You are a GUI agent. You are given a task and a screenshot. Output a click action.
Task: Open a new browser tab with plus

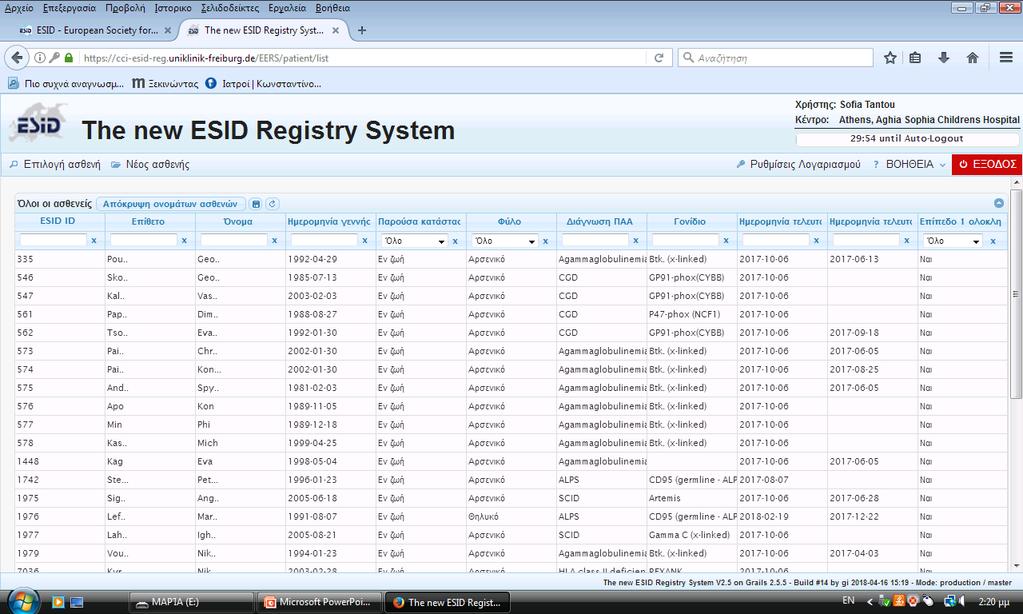pos(362,30)
